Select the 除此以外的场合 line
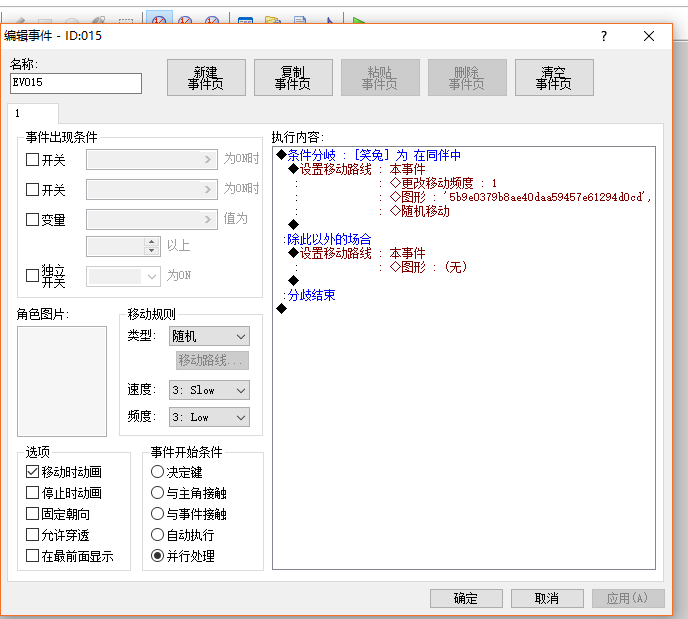This screenshot has width=688, height=619. 327,239
